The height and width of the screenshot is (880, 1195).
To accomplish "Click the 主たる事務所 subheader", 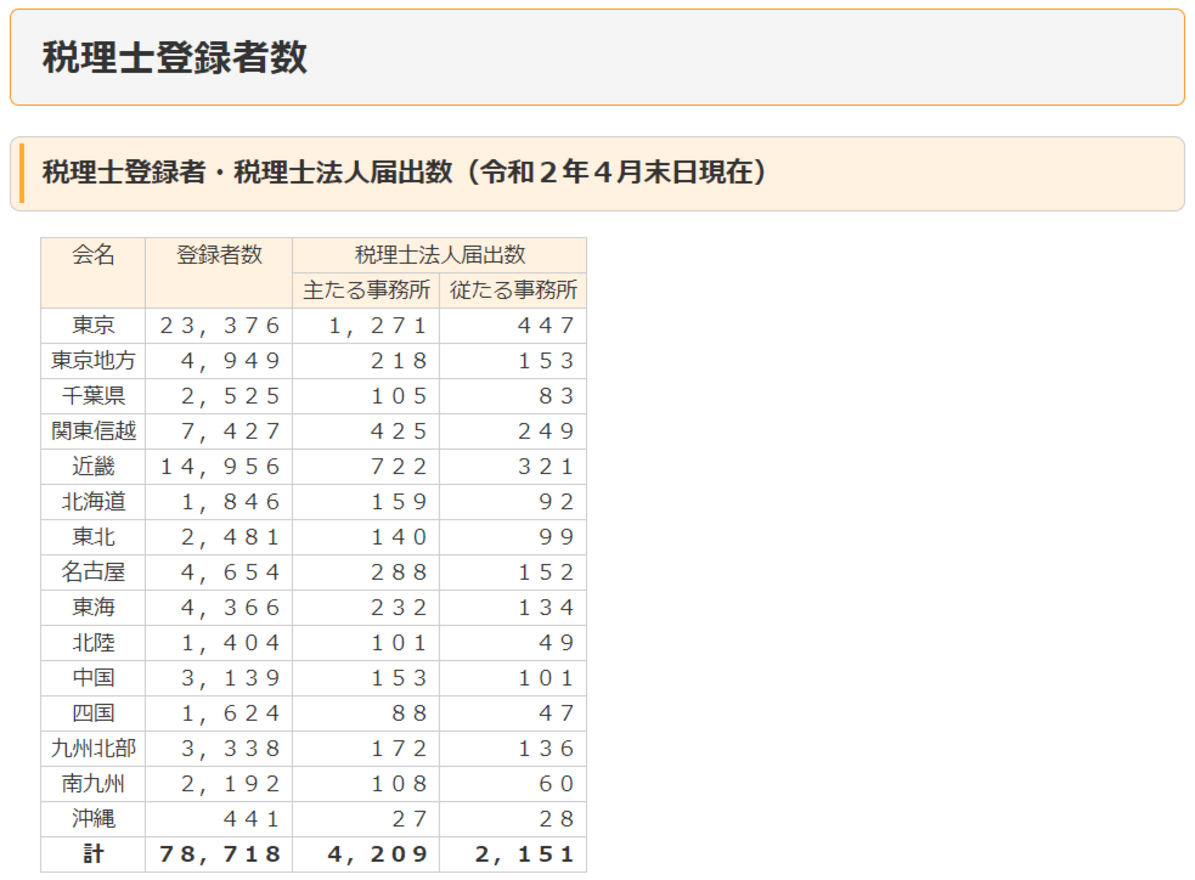I will pos(364,288).
